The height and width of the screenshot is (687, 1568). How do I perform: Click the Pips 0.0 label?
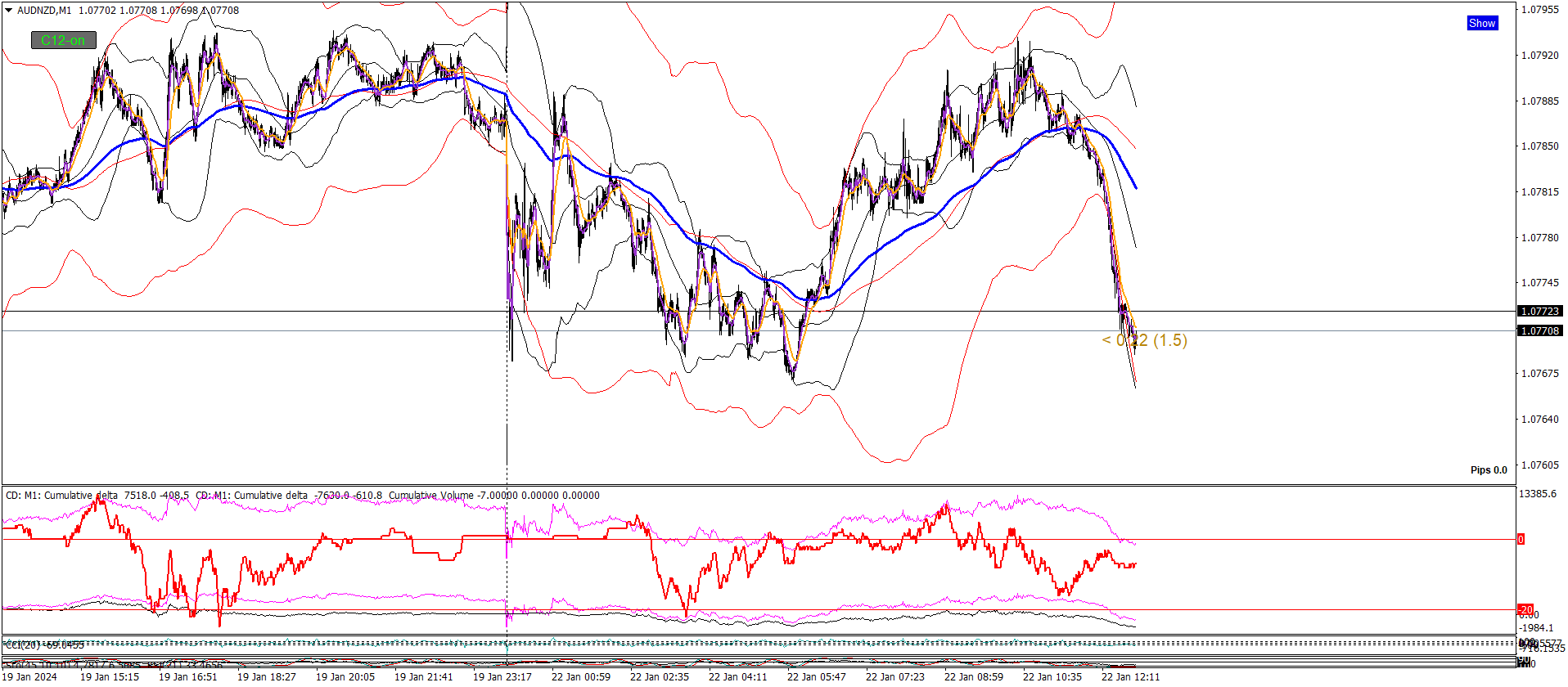coord(1489,470)
